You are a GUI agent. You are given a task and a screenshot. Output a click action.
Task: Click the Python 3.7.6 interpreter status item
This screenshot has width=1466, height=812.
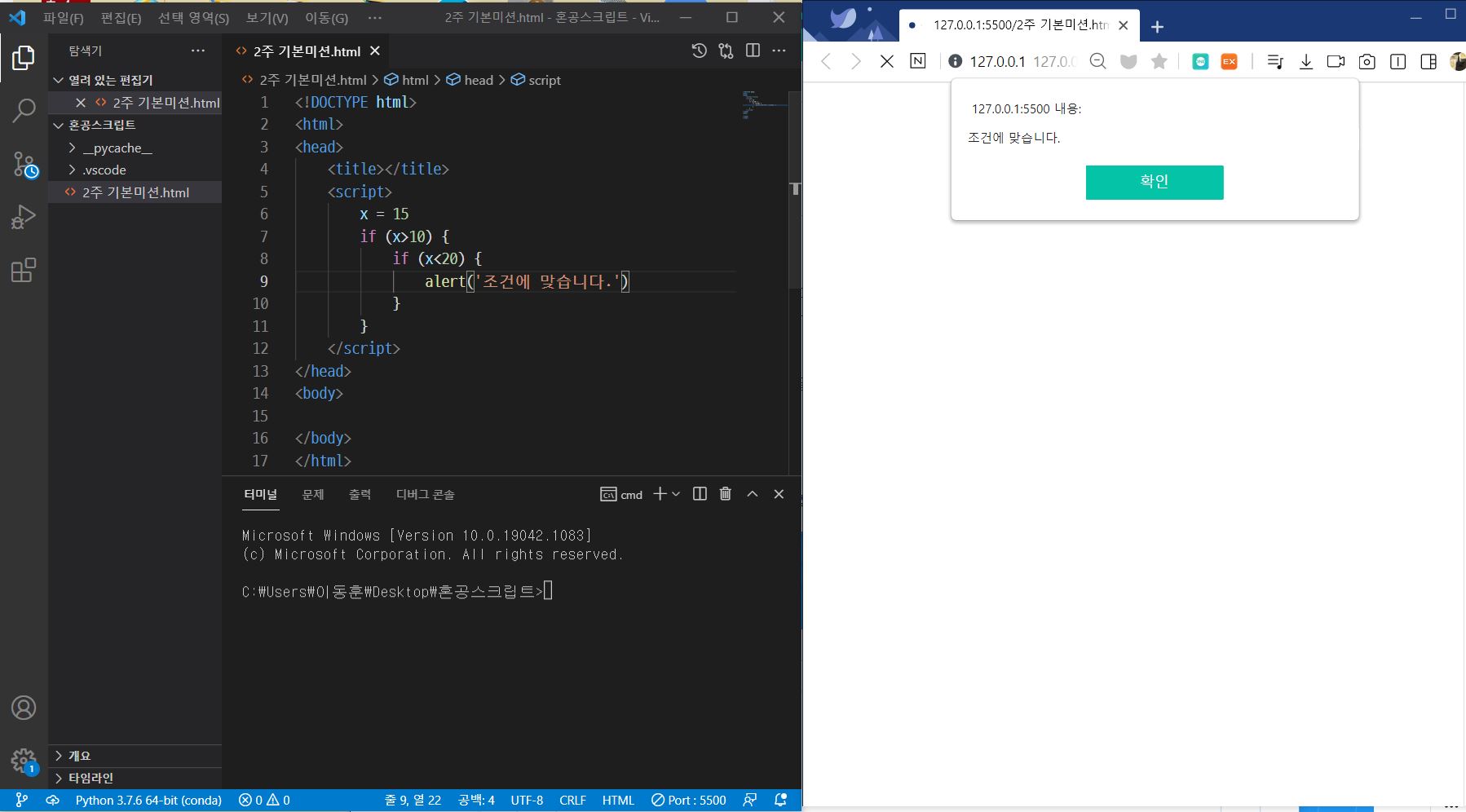coord(148,801)
